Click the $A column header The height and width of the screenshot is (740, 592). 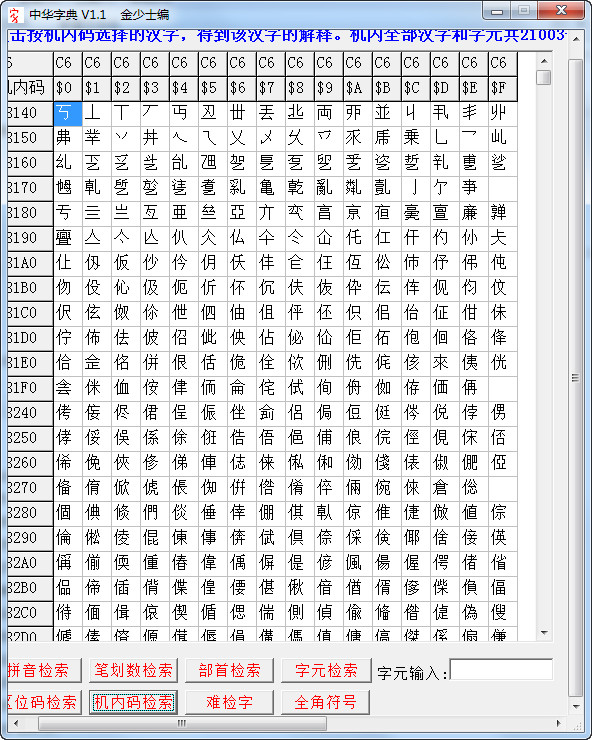click(358, 88)
